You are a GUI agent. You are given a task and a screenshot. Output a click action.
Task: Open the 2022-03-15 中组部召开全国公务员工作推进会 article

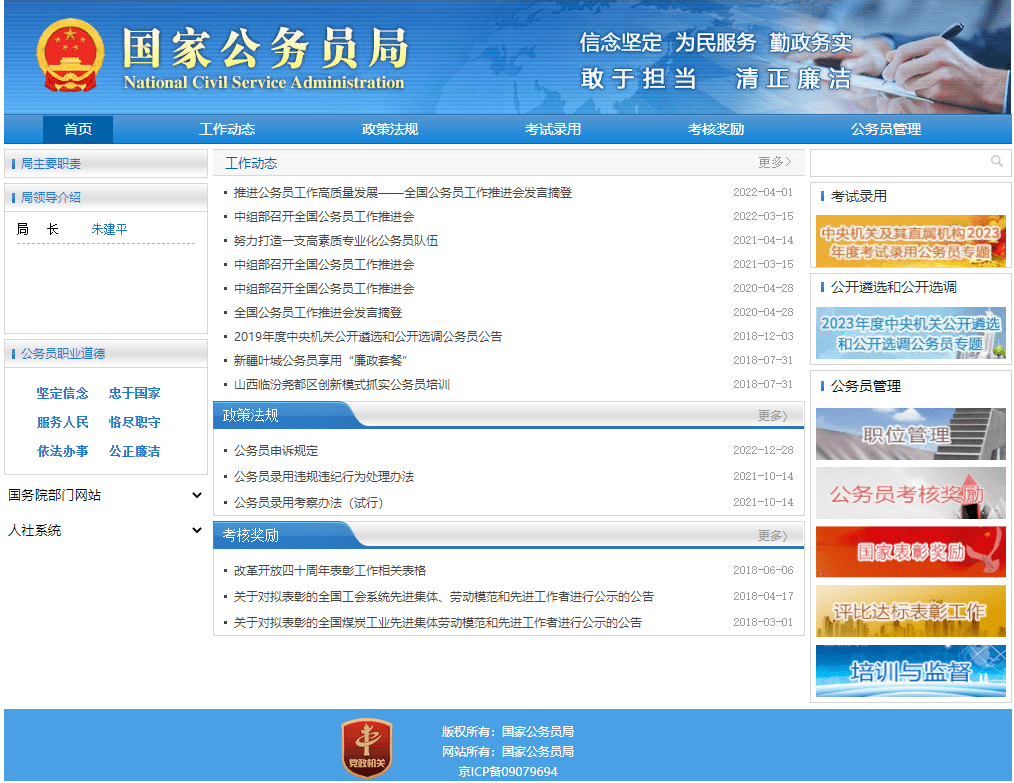(x=324, y=217)
